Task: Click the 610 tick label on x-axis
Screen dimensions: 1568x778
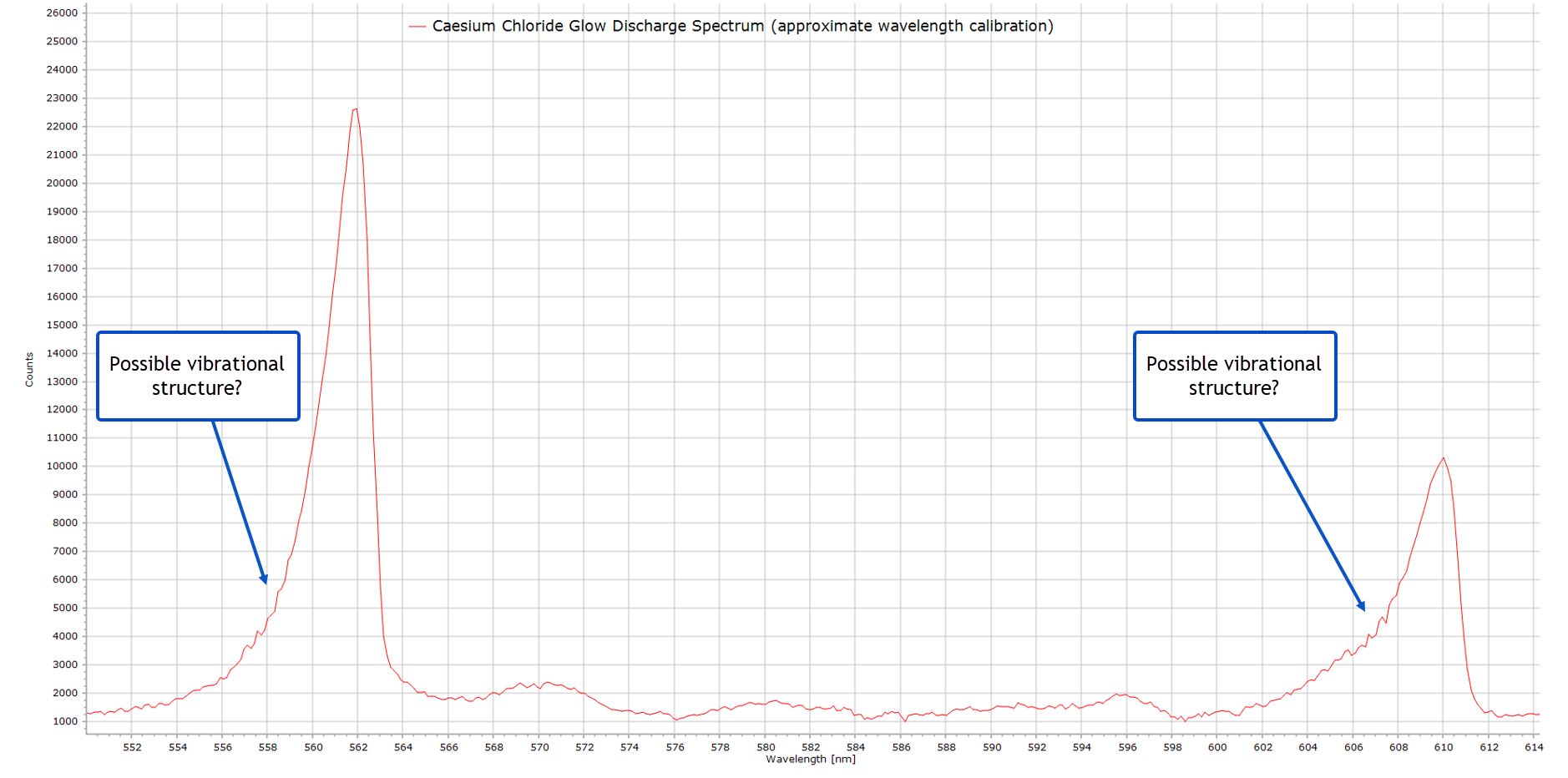Action: pyautogui.click(x=1444, y=747)
